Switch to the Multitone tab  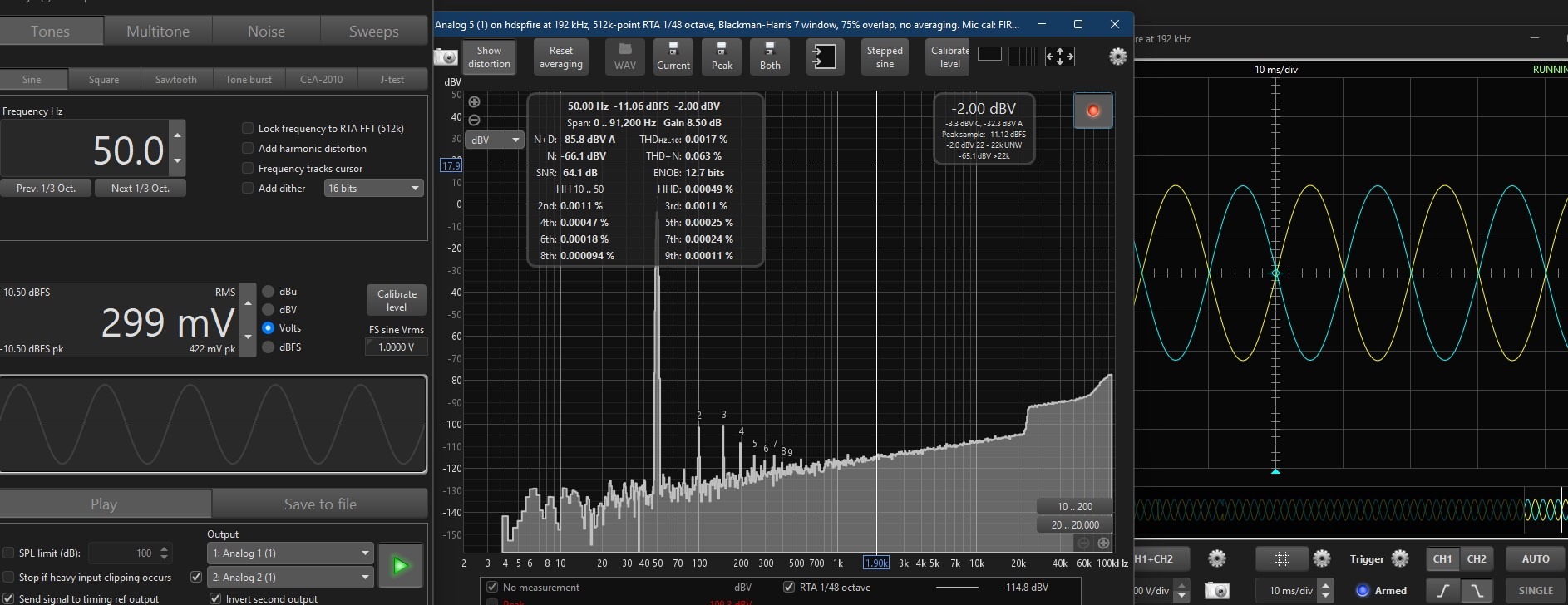158,32
